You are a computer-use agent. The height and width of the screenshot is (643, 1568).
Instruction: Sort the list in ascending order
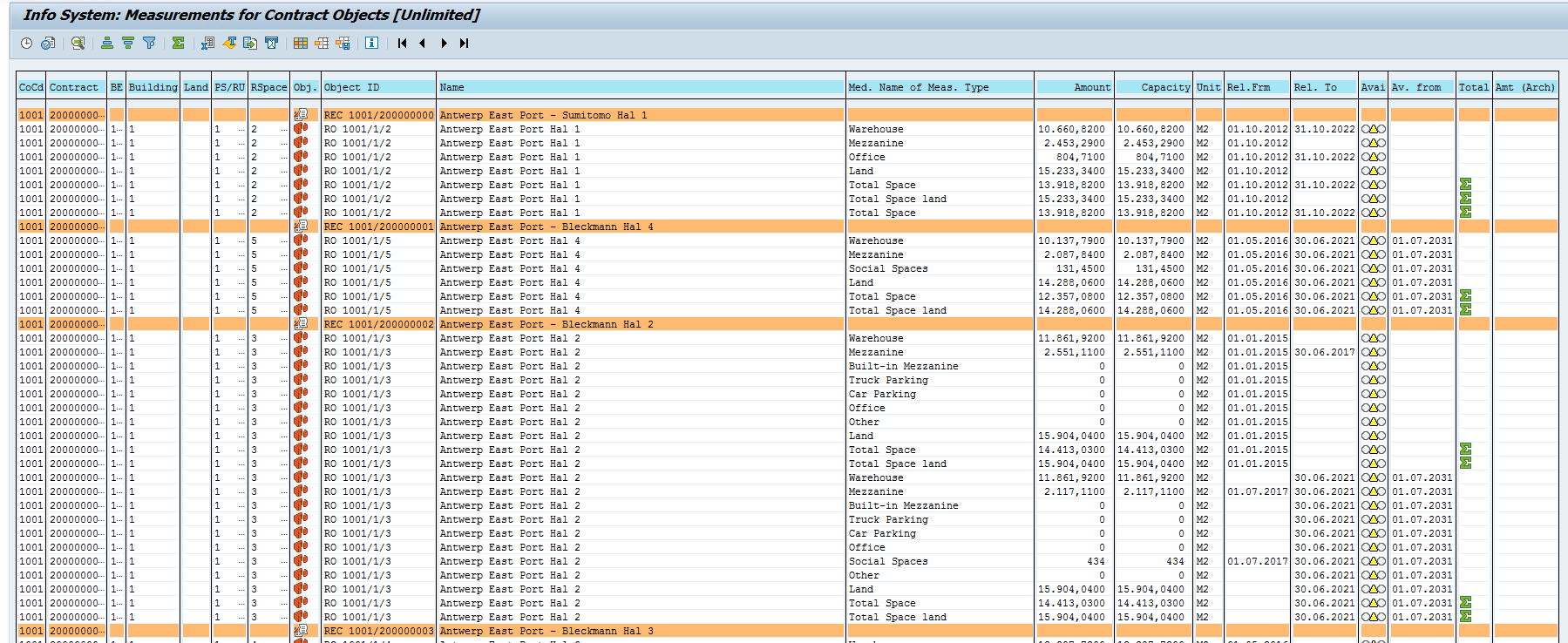point(107,43)
